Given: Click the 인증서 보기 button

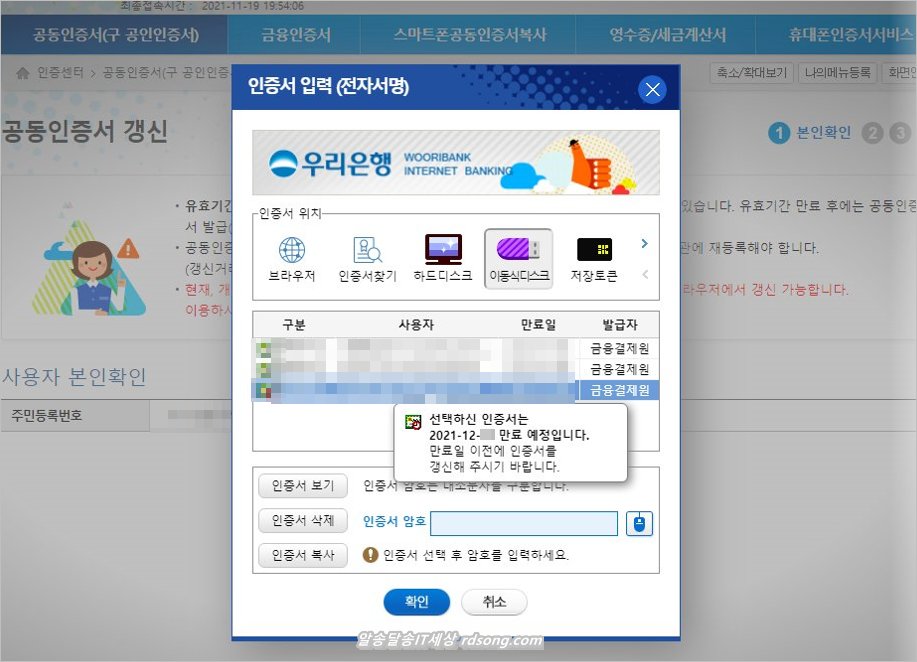Looking at the screenshot, I should pyautogui.click(x=303, y=486).
